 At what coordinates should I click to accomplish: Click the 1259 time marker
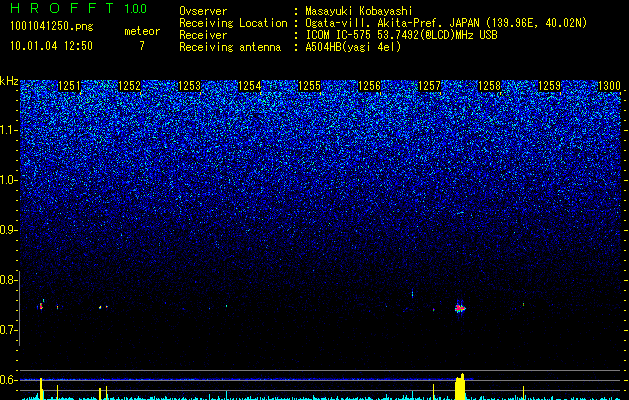pyautogui.click(x=549, y=86)
